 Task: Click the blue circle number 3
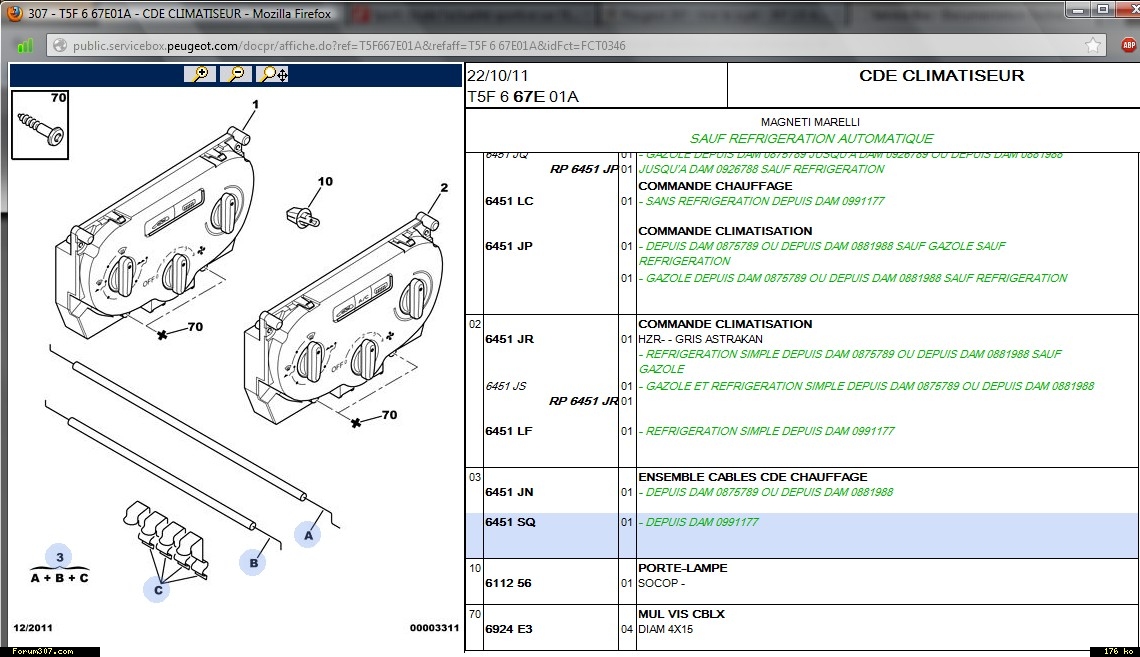(59, 557)
